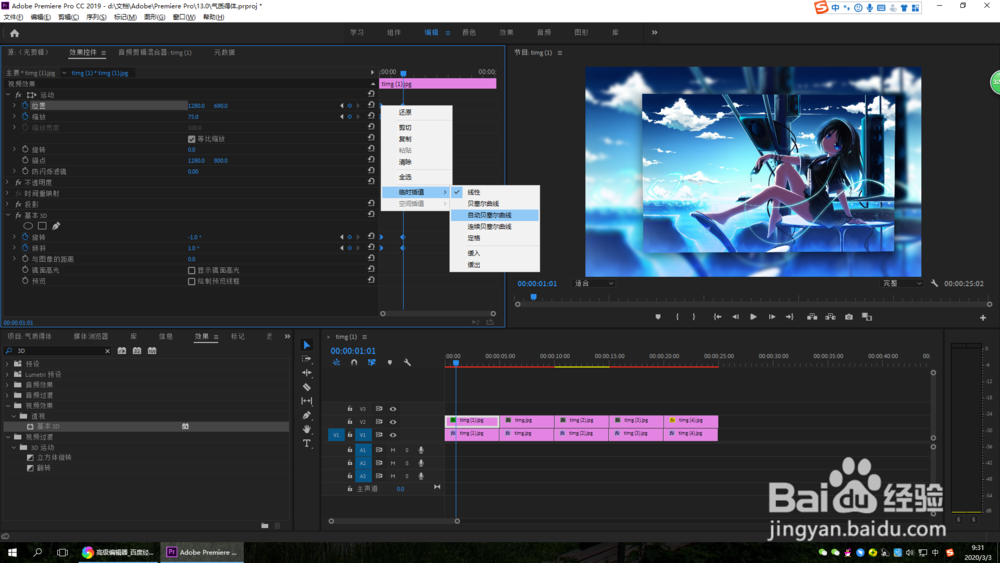The width and height of the screenshot is (1000, 563).
Task: Select the Selection arrow tool
Action: (307, 345)
